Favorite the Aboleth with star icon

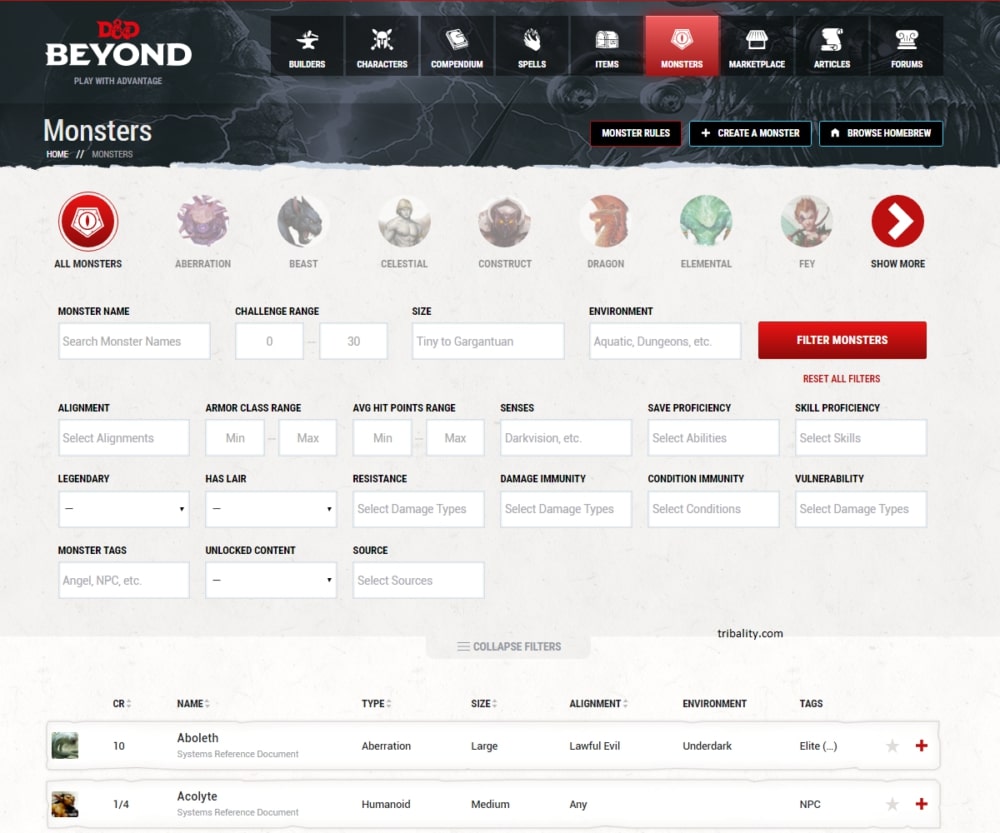(892, 746)
